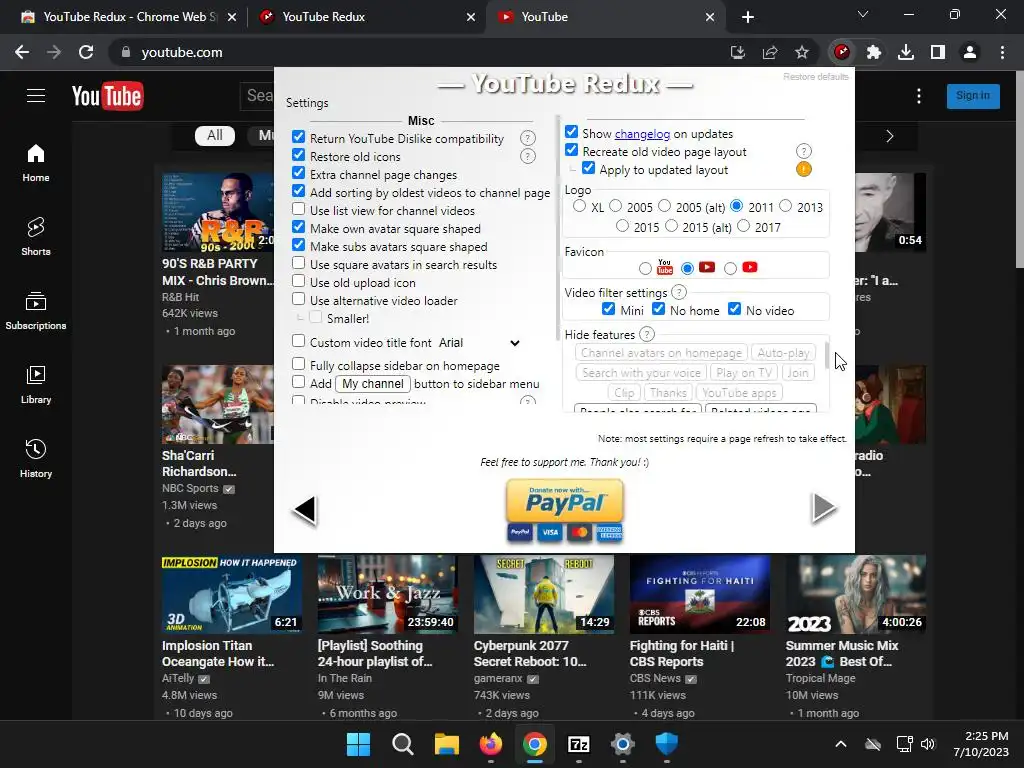
Task: Open Windows Start menu
Action: click(358, 744)
